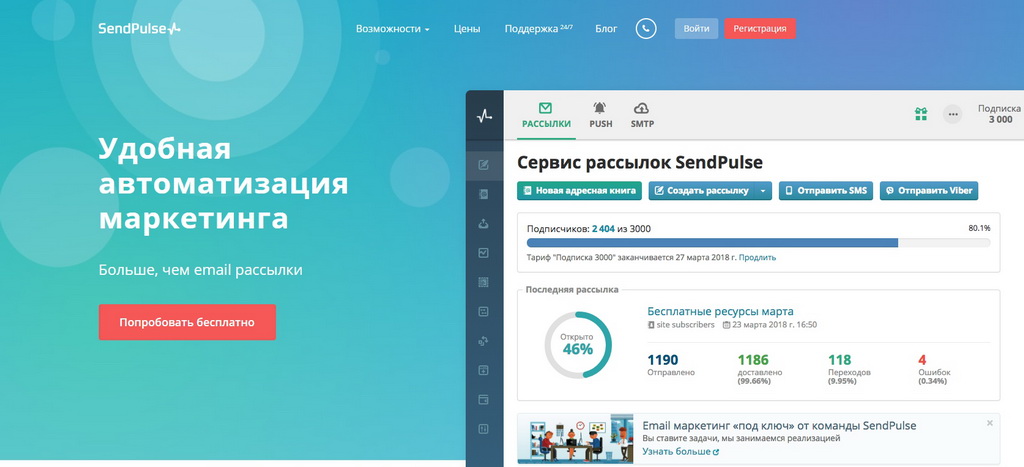
Task: Click the 1190 Отправлено stat
Action: (671, 365)
